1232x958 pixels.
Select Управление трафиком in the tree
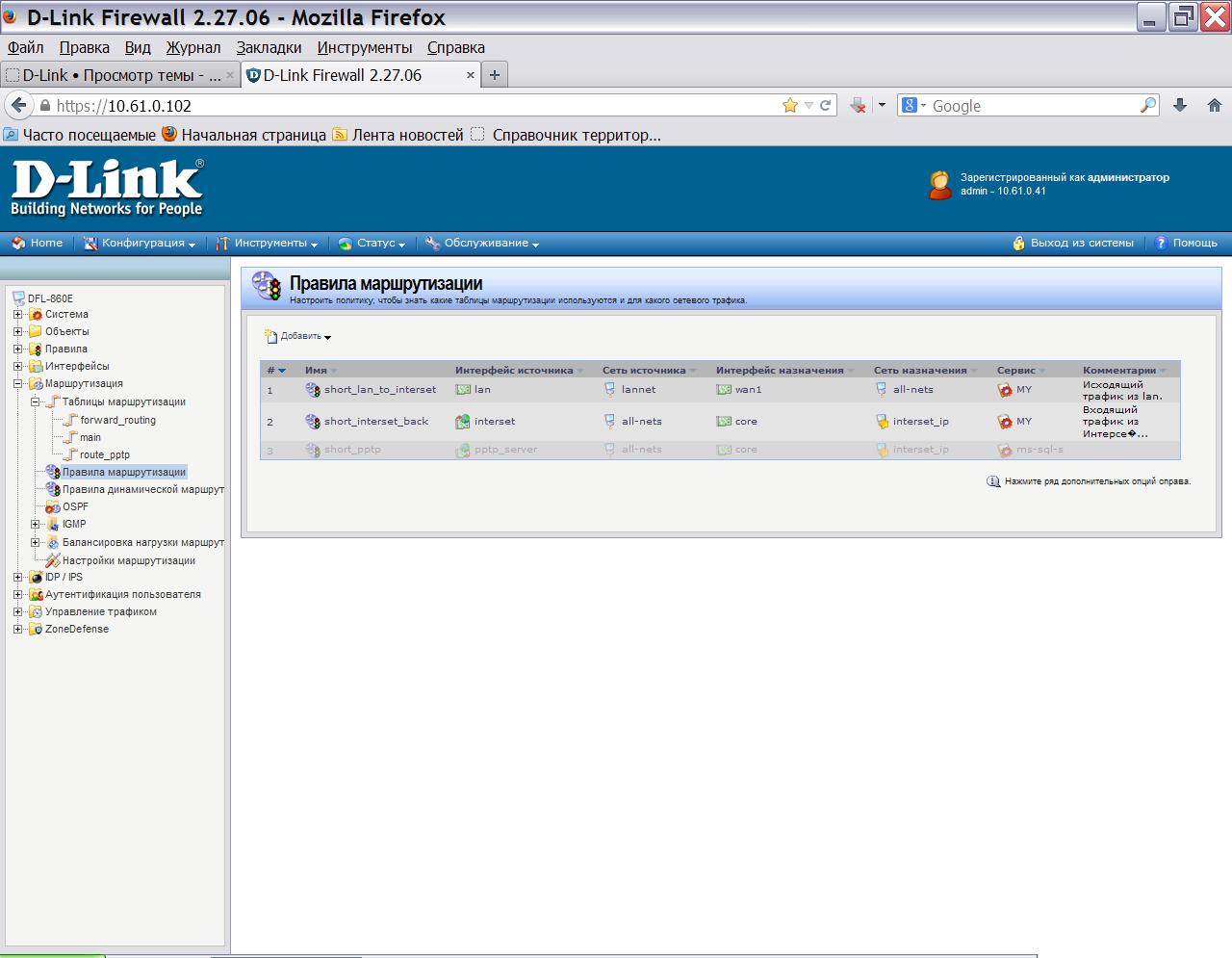tap(101, 612)
